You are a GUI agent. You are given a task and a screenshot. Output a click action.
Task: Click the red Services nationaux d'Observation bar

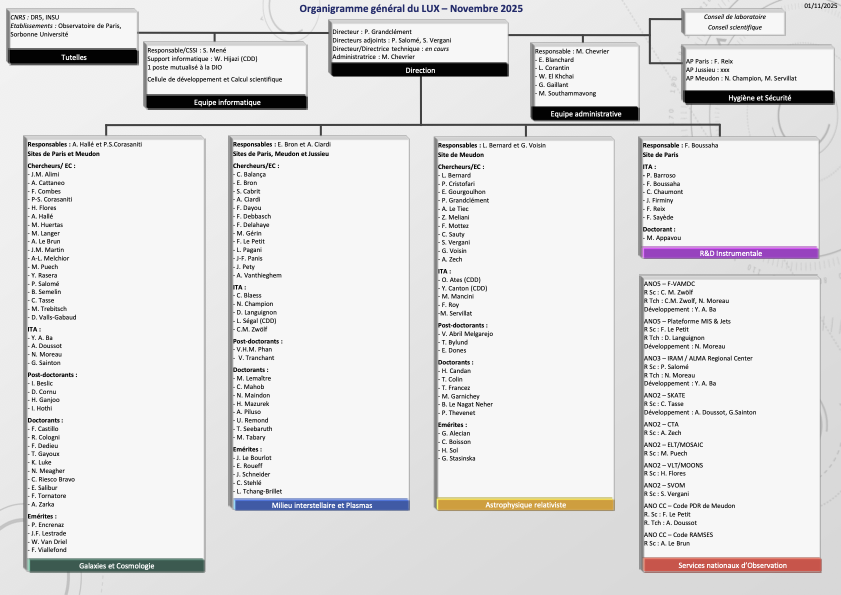730,565
